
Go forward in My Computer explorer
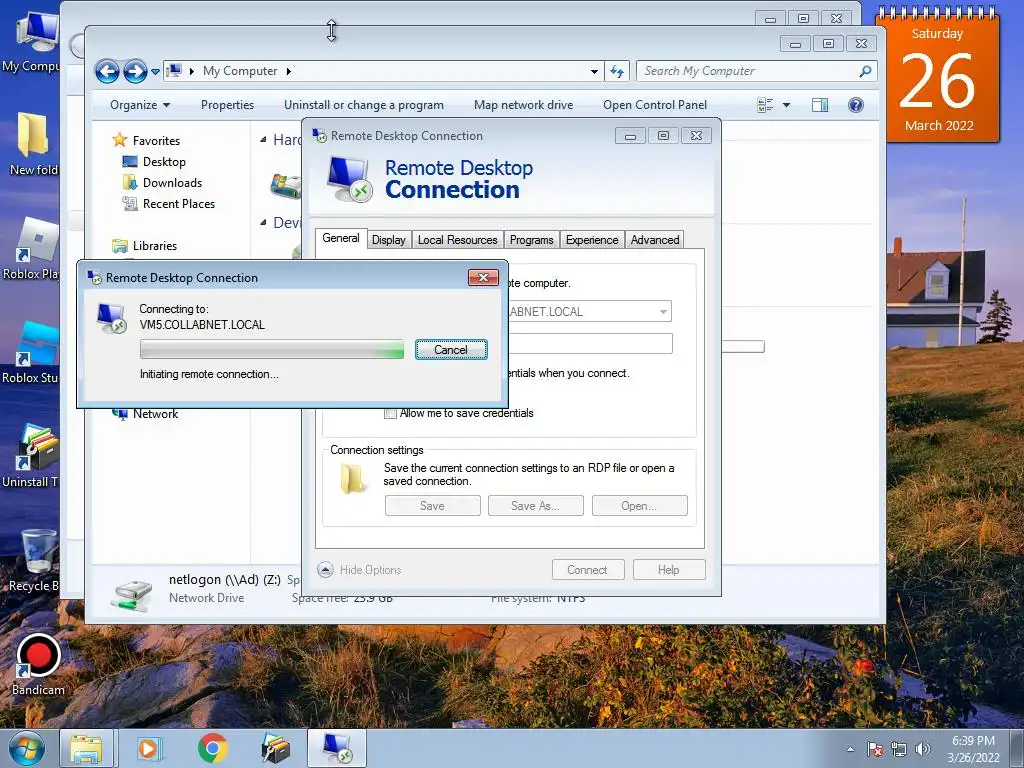[x=135, y=71]
